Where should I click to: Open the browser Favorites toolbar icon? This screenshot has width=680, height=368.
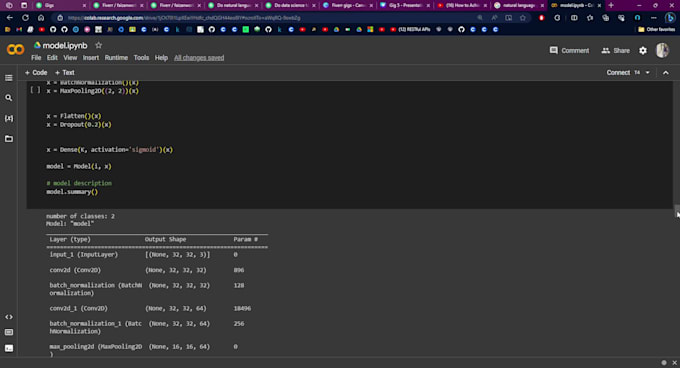click(x=590, y=18)
